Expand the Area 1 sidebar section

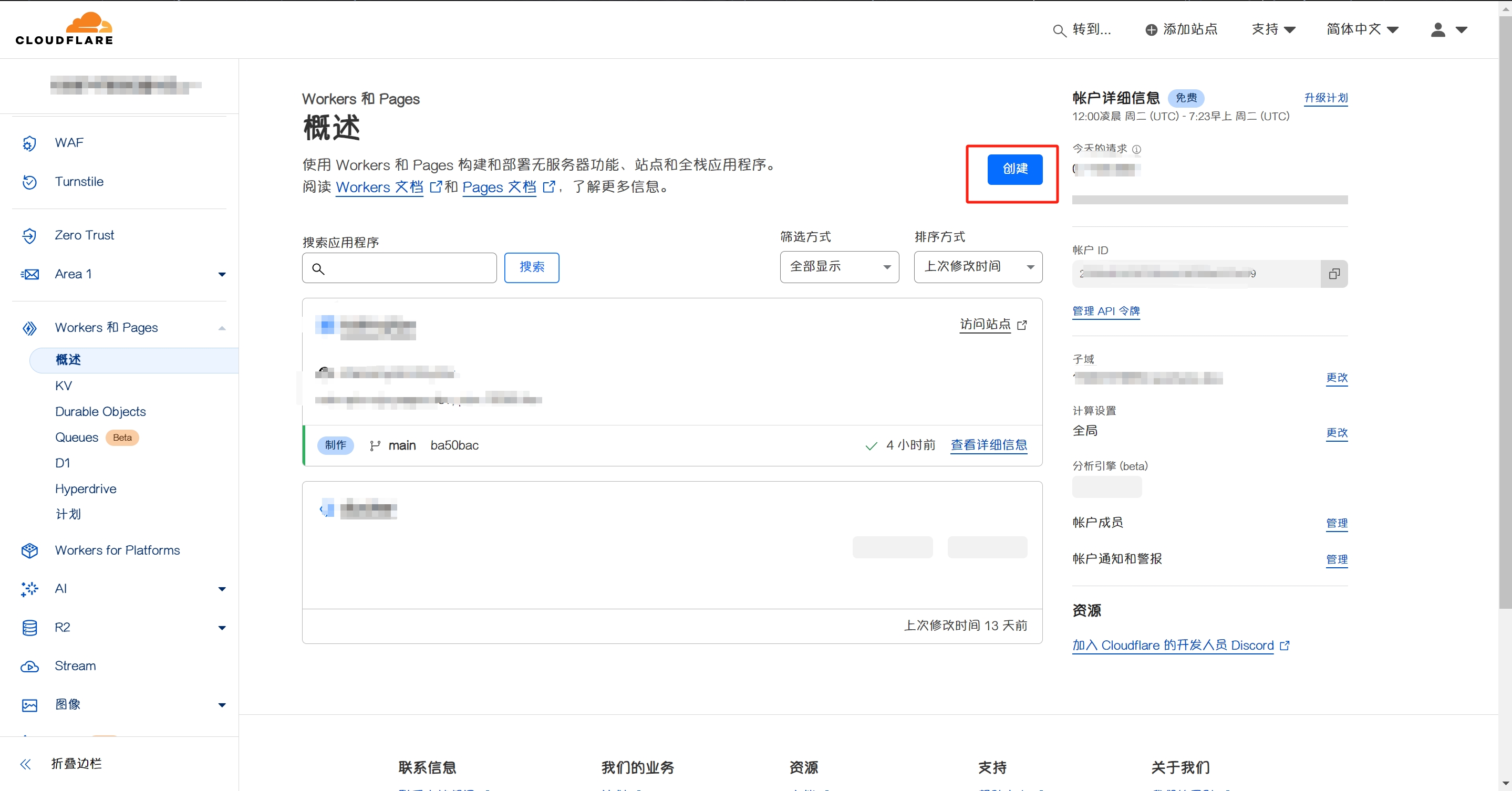[x=222, y=275]
